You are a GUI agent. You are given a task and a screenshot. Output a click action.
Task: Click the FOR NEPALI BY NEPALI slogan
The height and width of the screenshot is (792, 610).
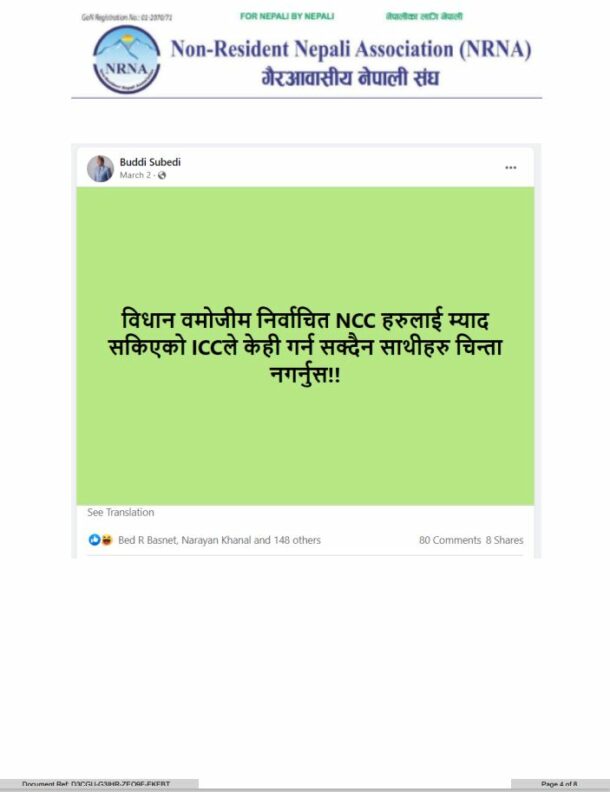(x=287, y=16)
